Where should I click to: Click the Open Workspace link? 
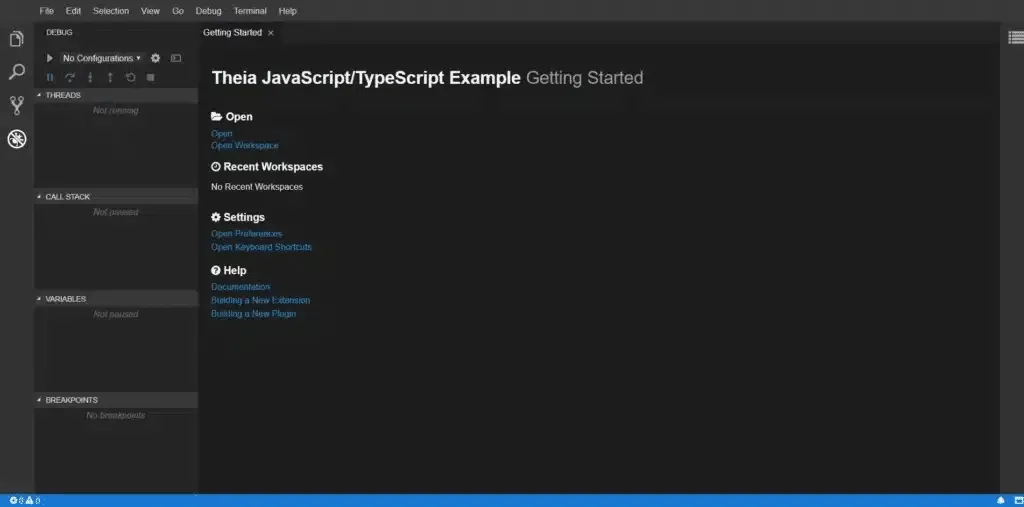tap(245, 146)
